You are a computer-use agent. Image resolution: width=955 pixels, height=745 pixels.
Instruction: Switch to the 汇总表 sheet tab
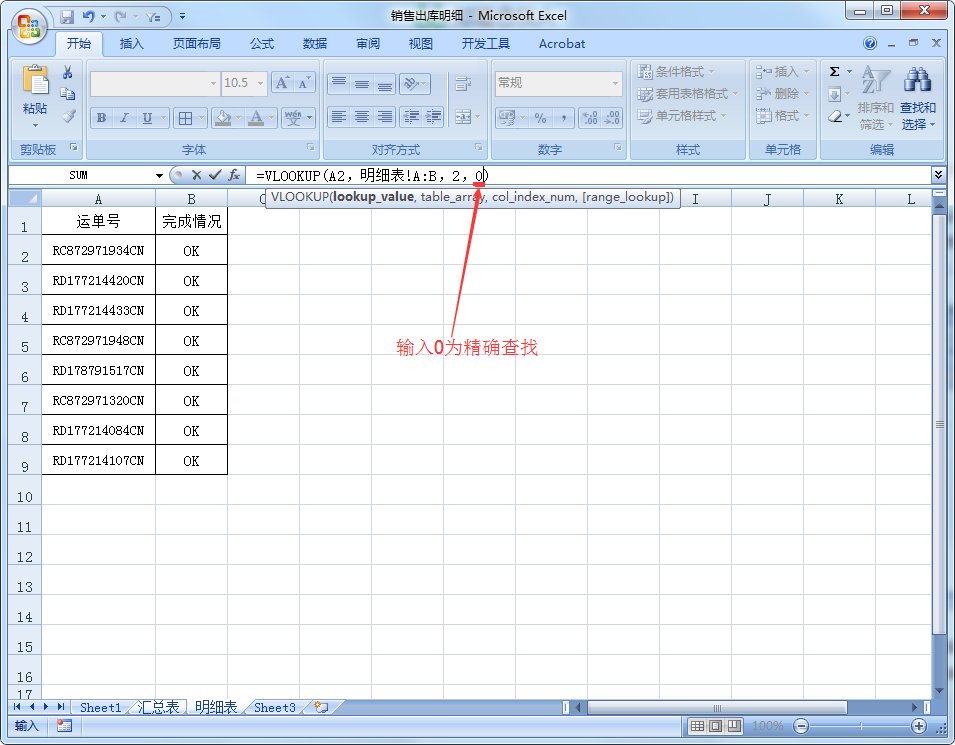159,707
